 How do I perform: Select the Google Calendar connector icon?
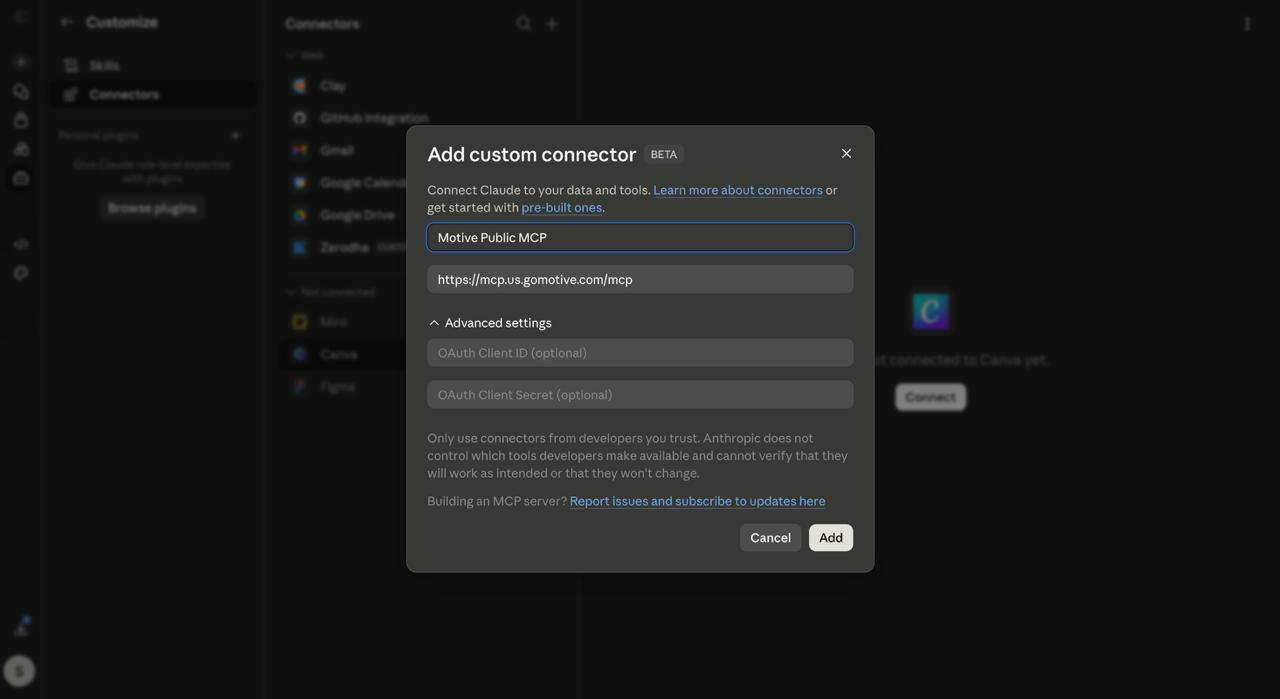click(x=300, y=183)
